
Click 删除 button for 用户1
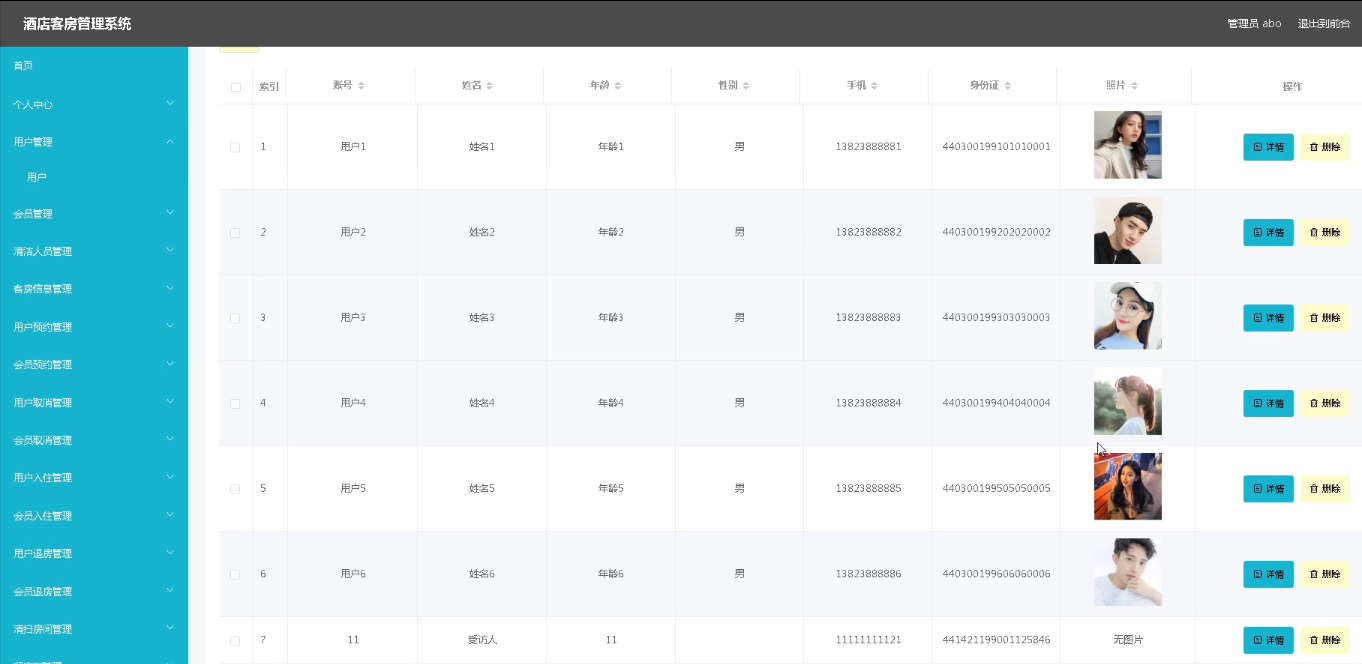1325,147
